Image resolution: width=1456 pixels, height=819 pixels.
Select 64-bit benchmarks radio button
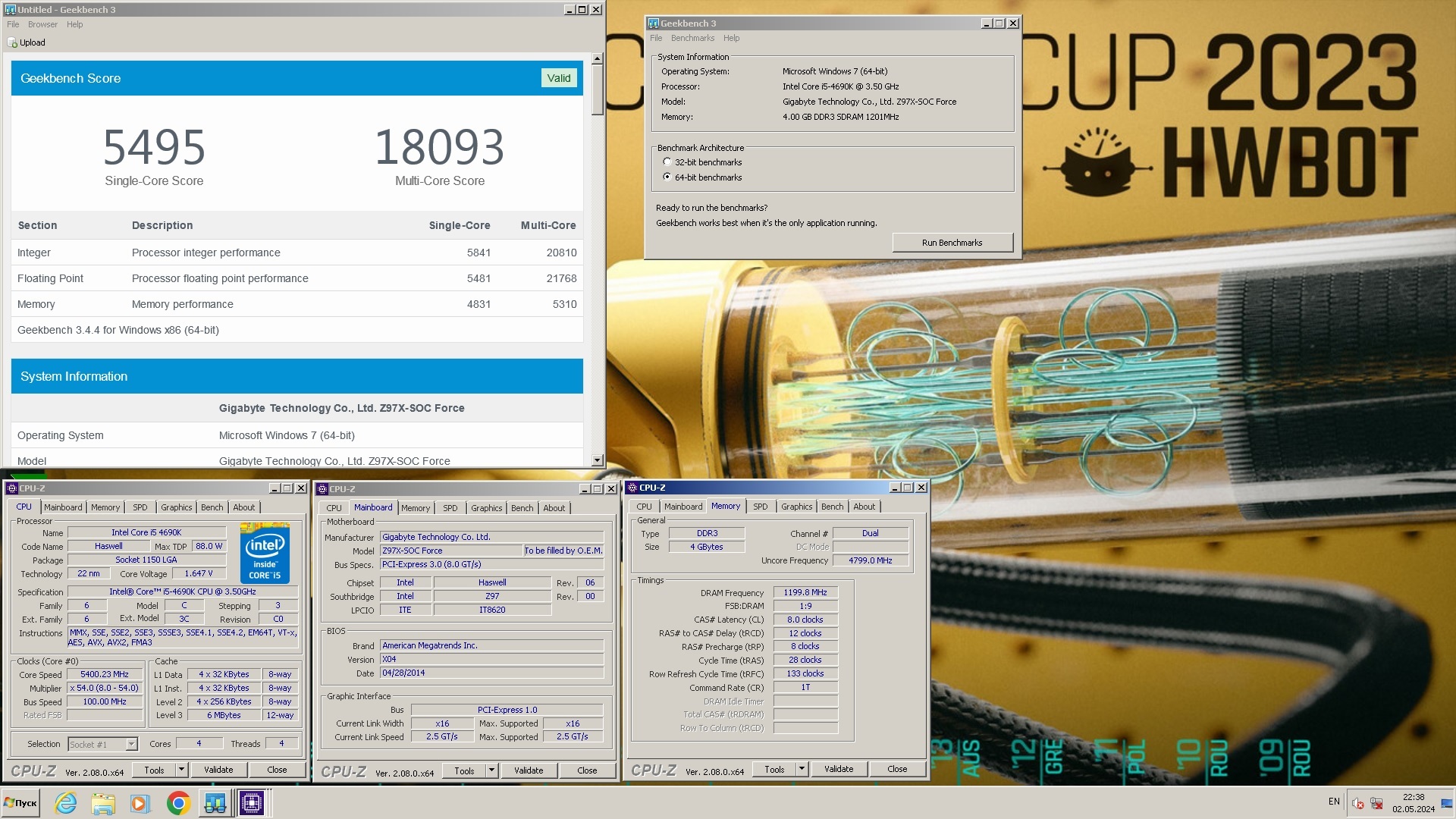667,177
